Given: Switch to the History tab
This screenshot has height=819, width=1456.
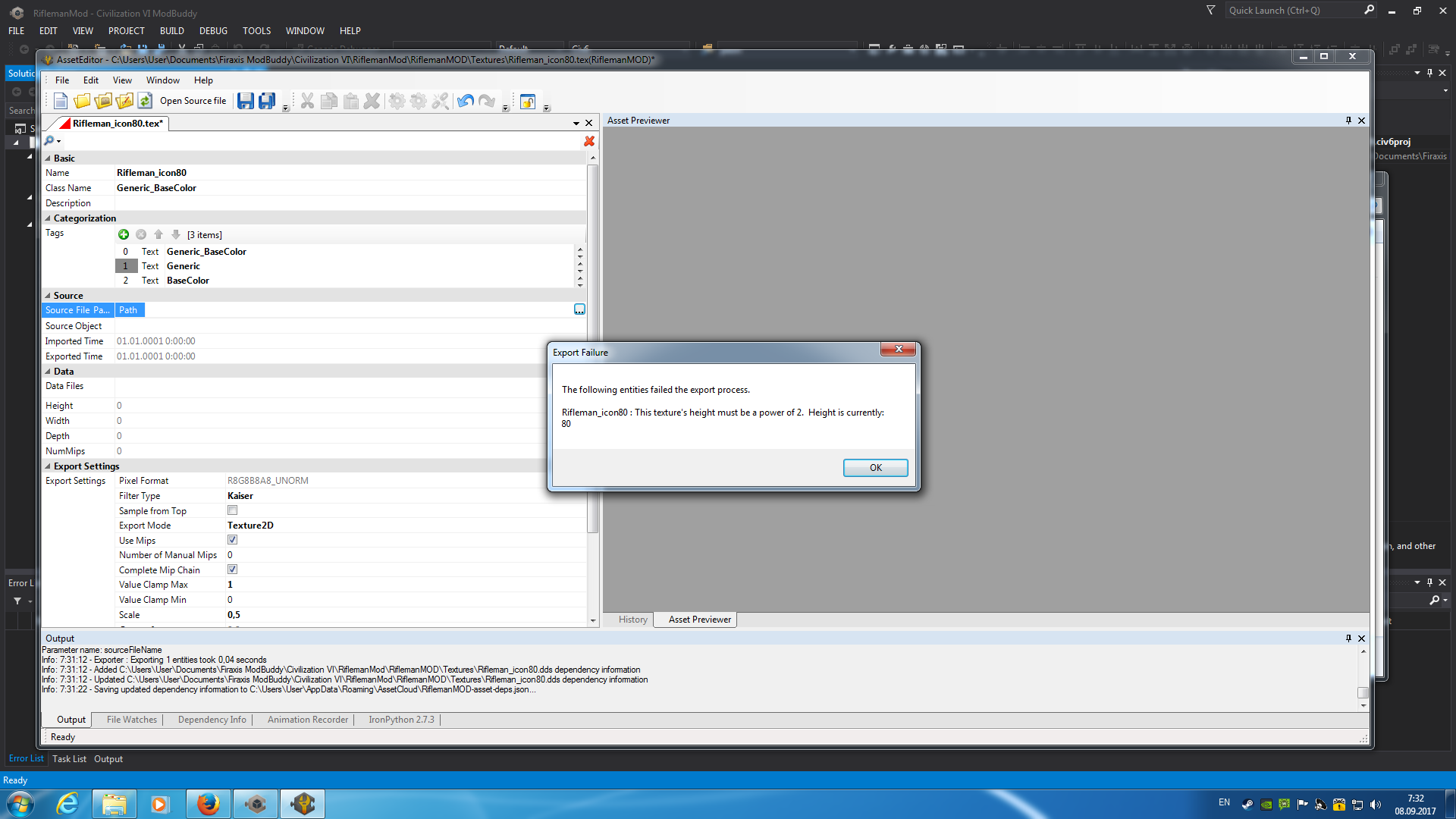Looking at the screenshot, I should coord(633,620).
